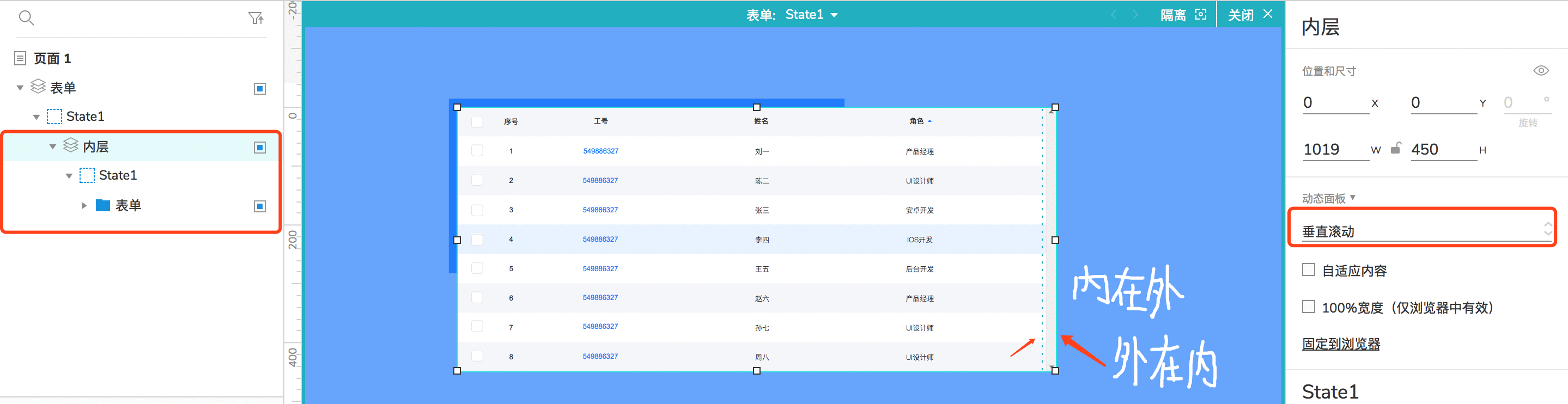Viewport: 1568px width, 404px height.
Task: Open the outline filter icon
Action: 256,19
